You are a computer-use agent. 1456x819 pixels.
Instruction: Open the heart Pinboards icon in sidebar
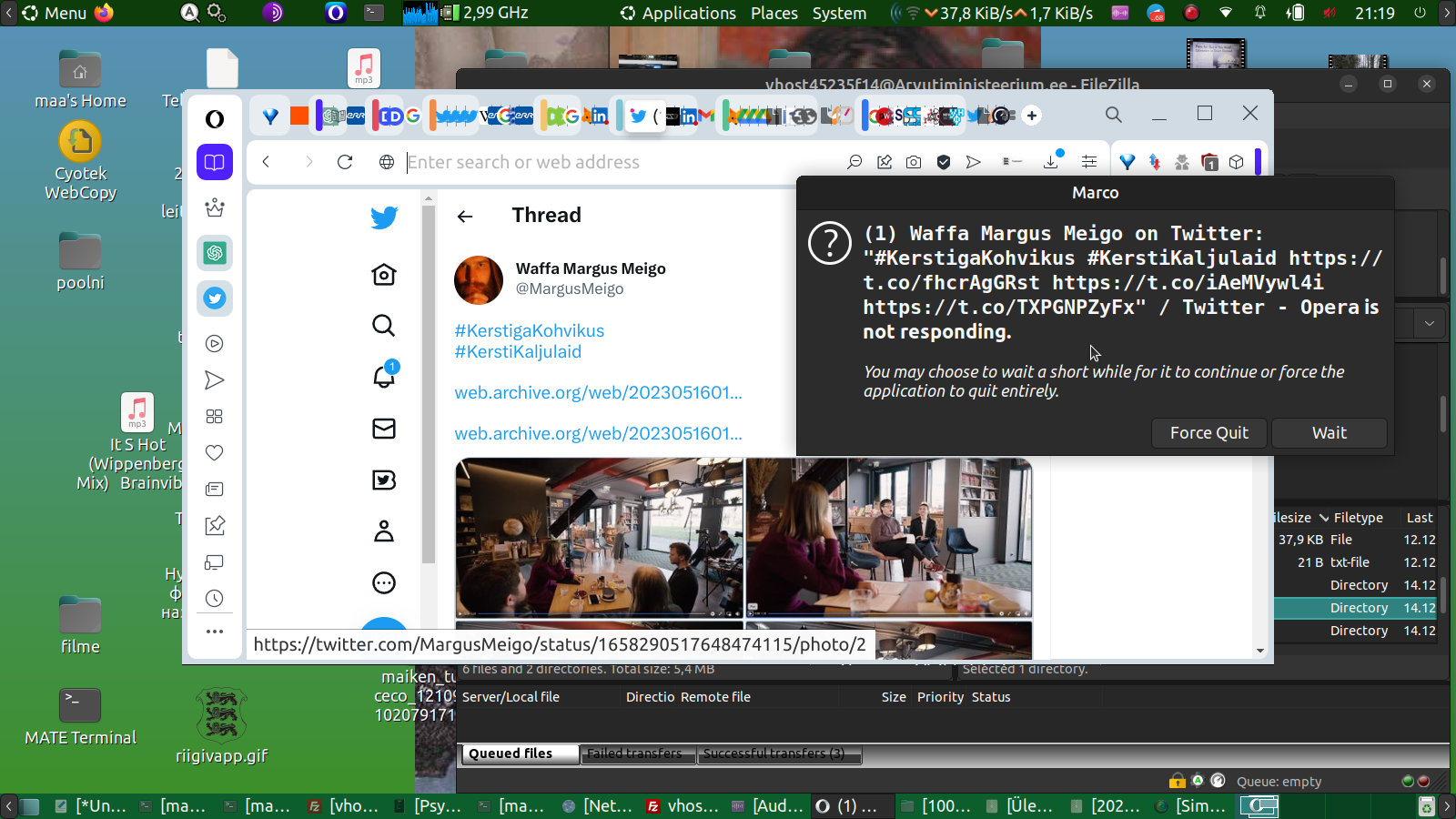tap(215, 453)
